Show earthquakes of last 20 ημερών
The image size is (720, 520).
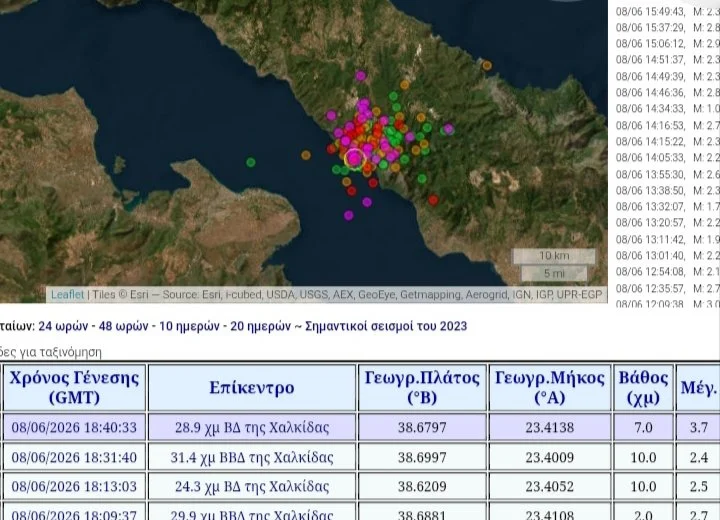click(260, 326)
